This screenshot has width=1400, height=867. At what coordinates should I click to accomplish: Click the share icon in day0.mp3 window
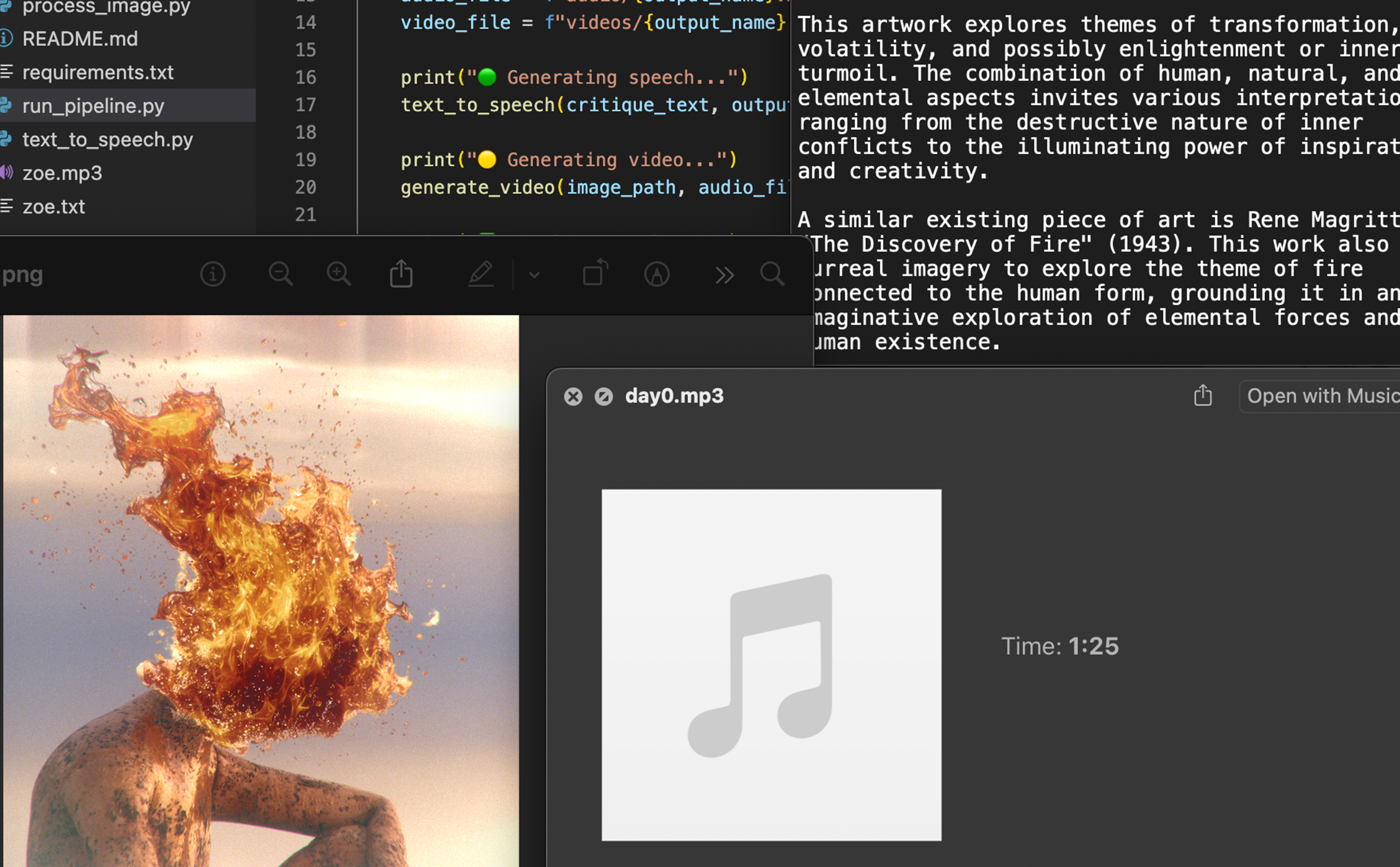(1203, 396)
